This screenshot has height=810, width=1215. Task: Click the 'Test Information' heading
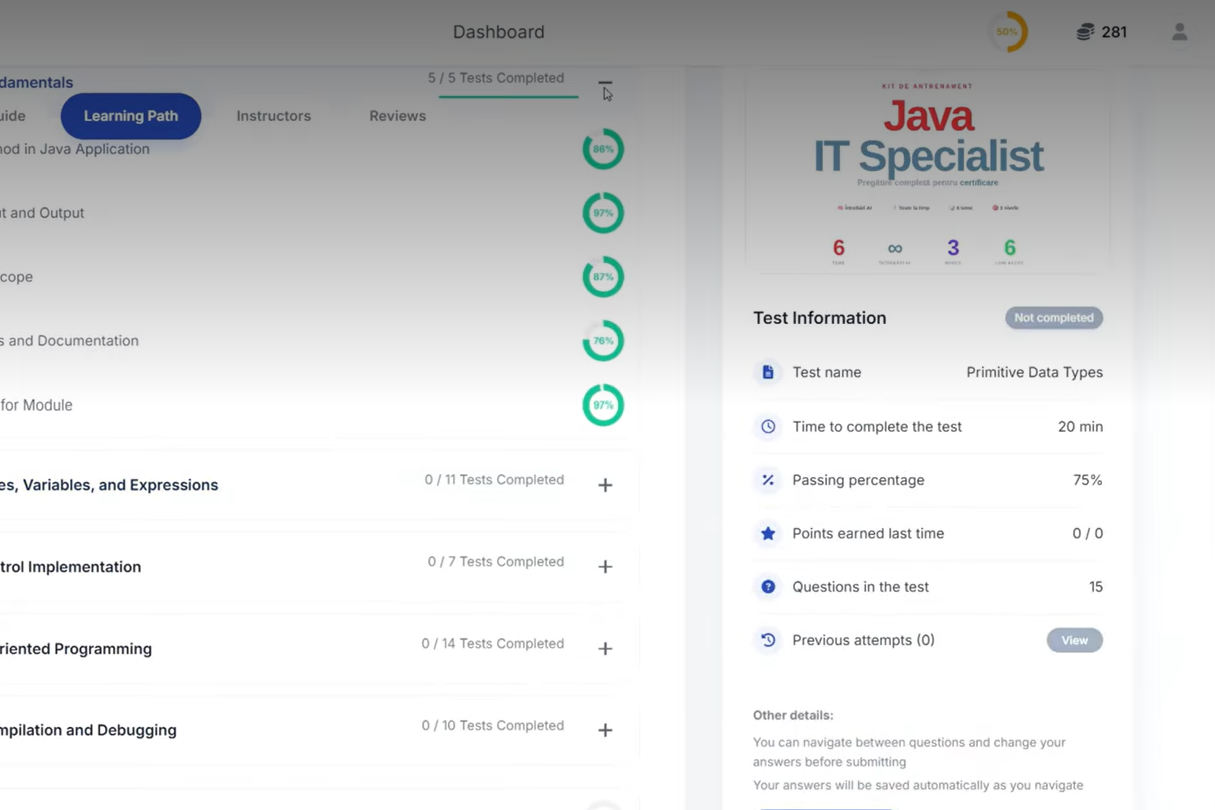[820, 318]
